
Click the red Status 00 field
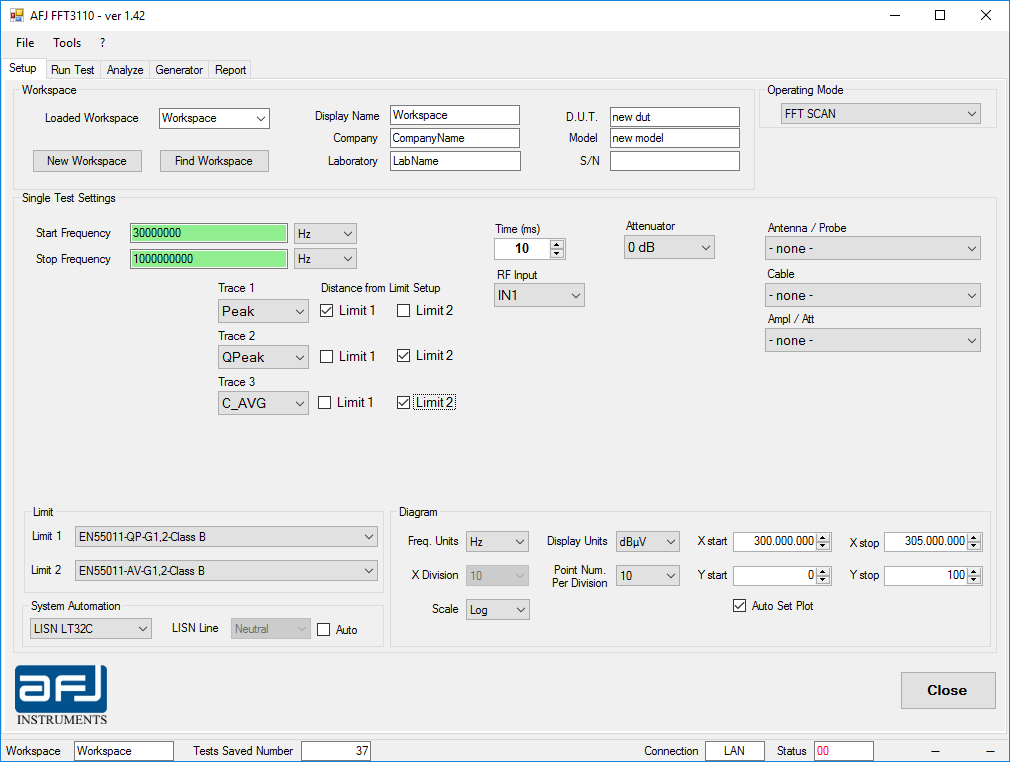(x=843, y=751)
